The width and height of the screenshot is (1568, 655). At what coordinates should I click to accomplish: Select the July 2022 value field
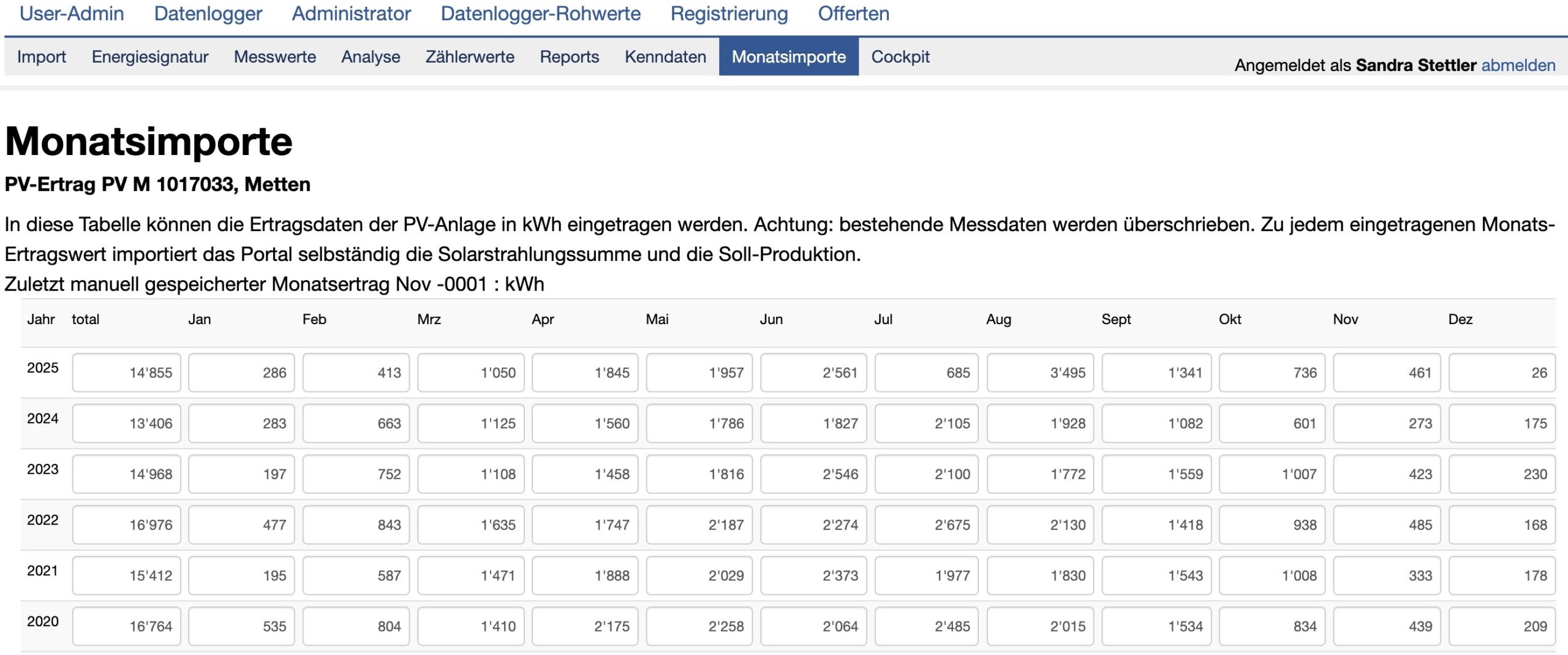tap(926, 525)
